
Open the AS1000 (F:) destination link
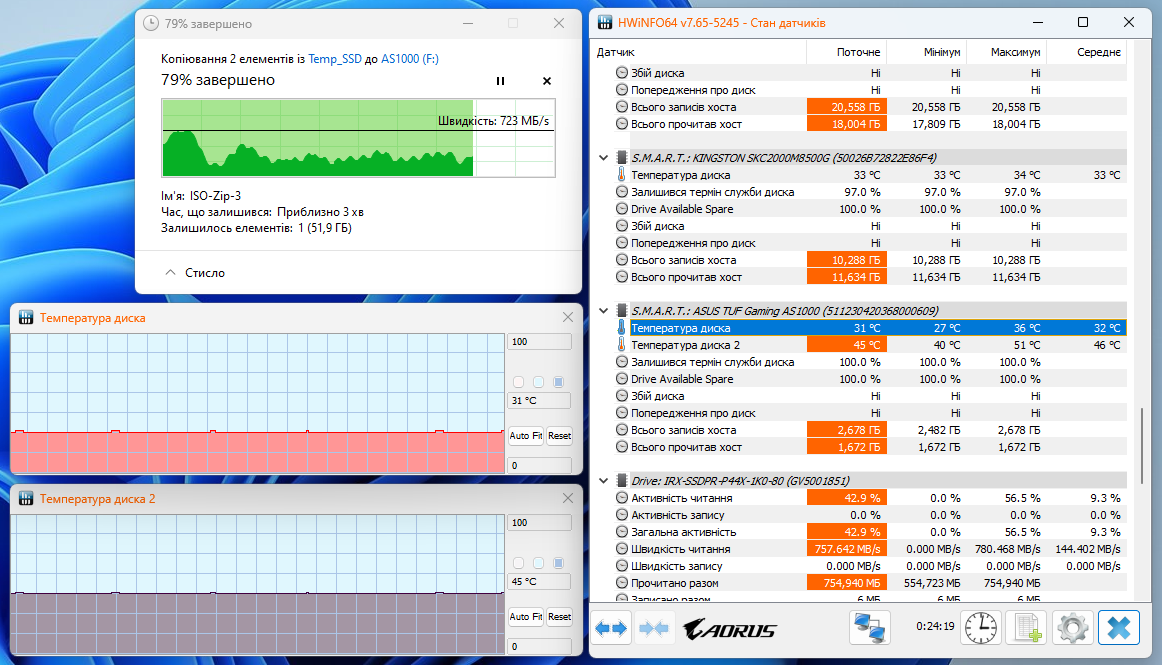[410, 59]
